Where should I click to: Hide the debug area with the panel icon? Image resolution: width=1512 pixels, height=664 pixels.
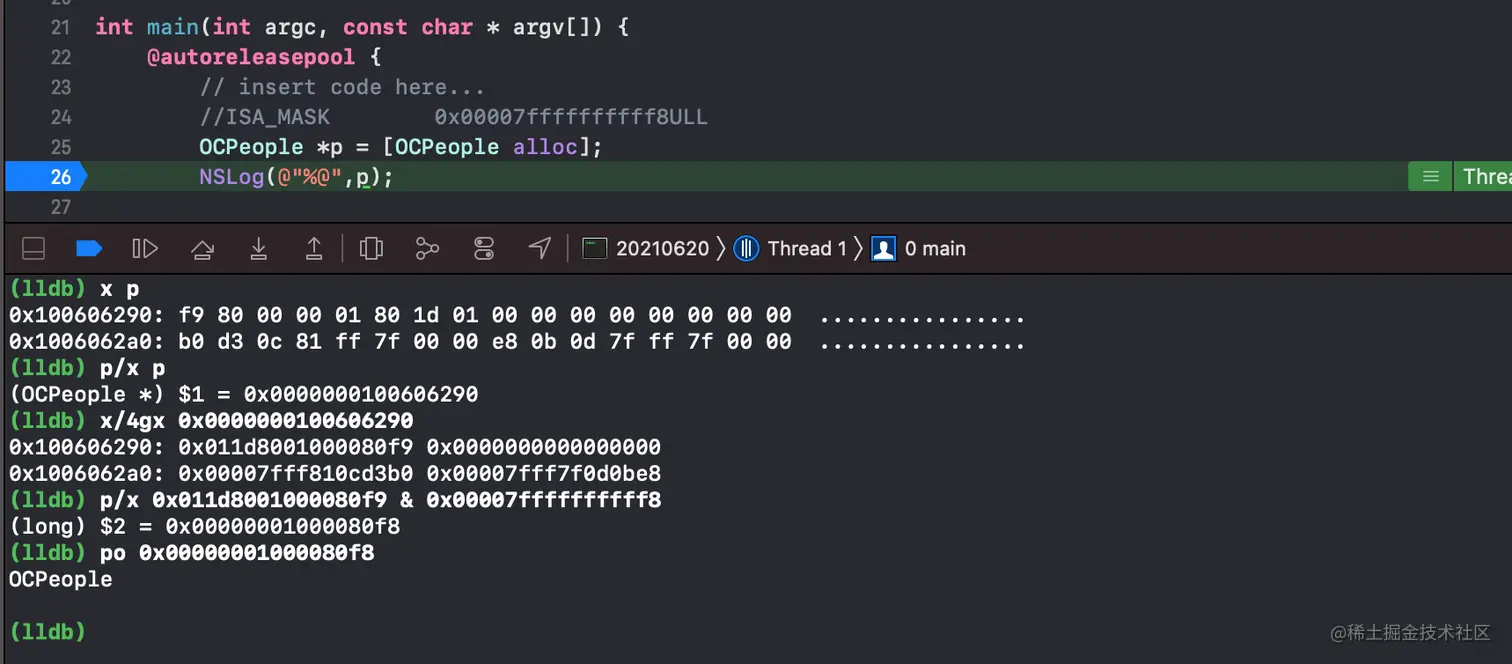tap(33, 248)
